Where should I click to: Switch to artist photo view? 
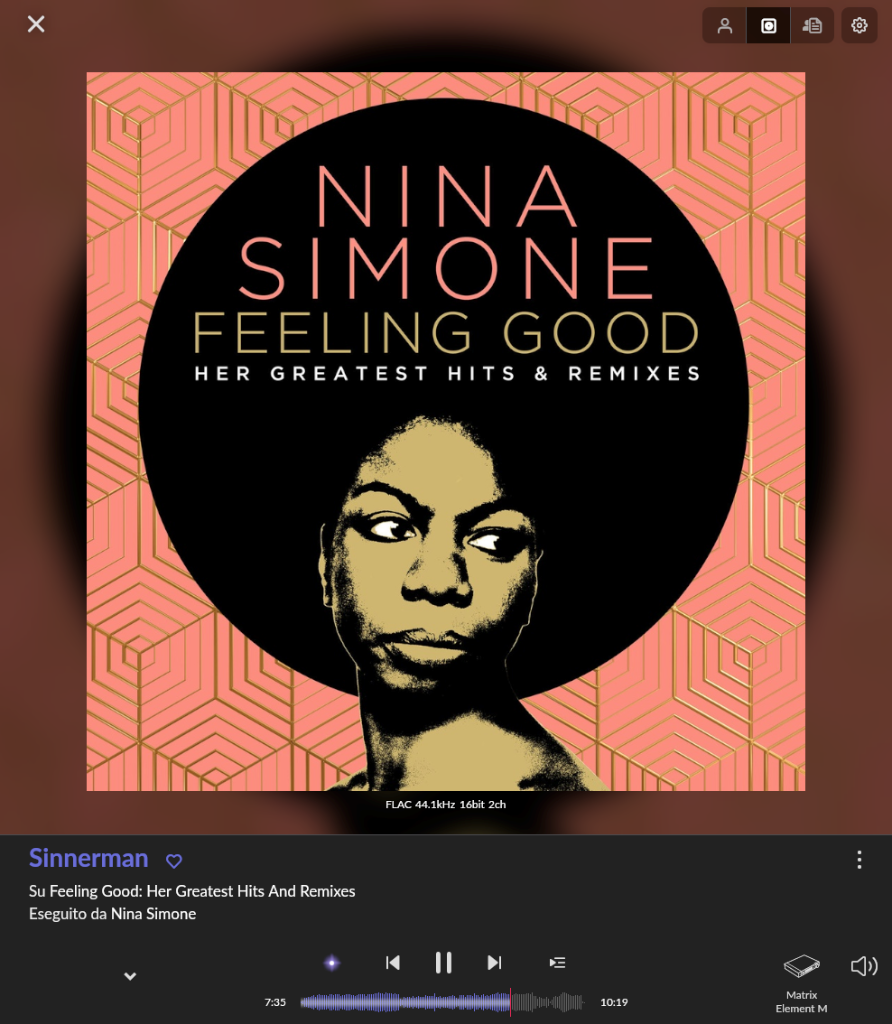click(x=724, y=25)
